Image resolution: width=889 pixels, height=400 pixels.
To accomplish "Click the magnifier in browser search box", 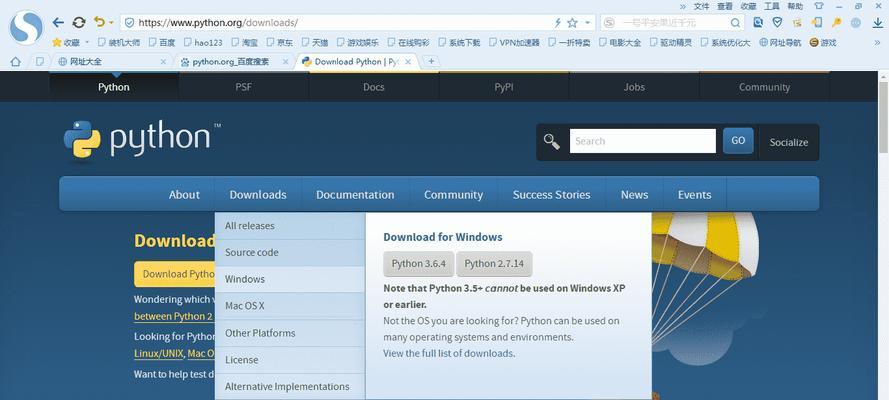I will click(x=735, y=23).
